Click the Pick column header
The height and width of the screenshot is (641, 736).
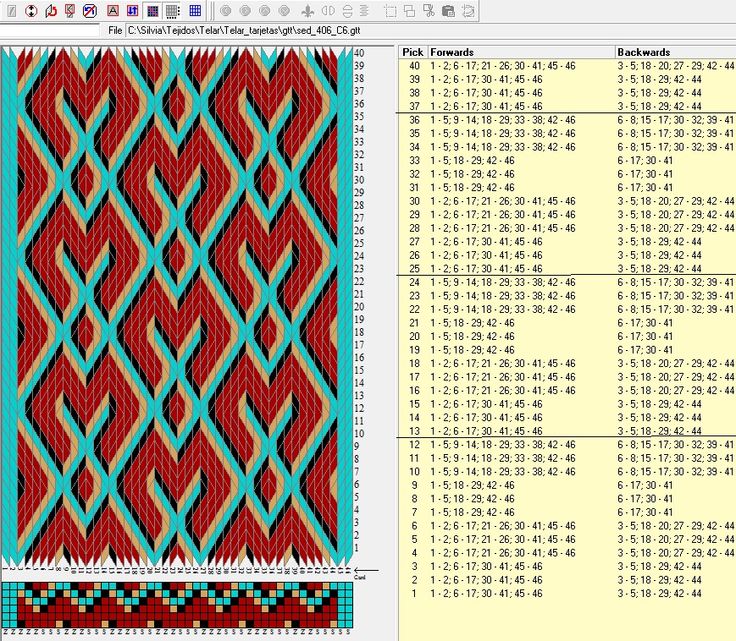click(x=413, y=52)
